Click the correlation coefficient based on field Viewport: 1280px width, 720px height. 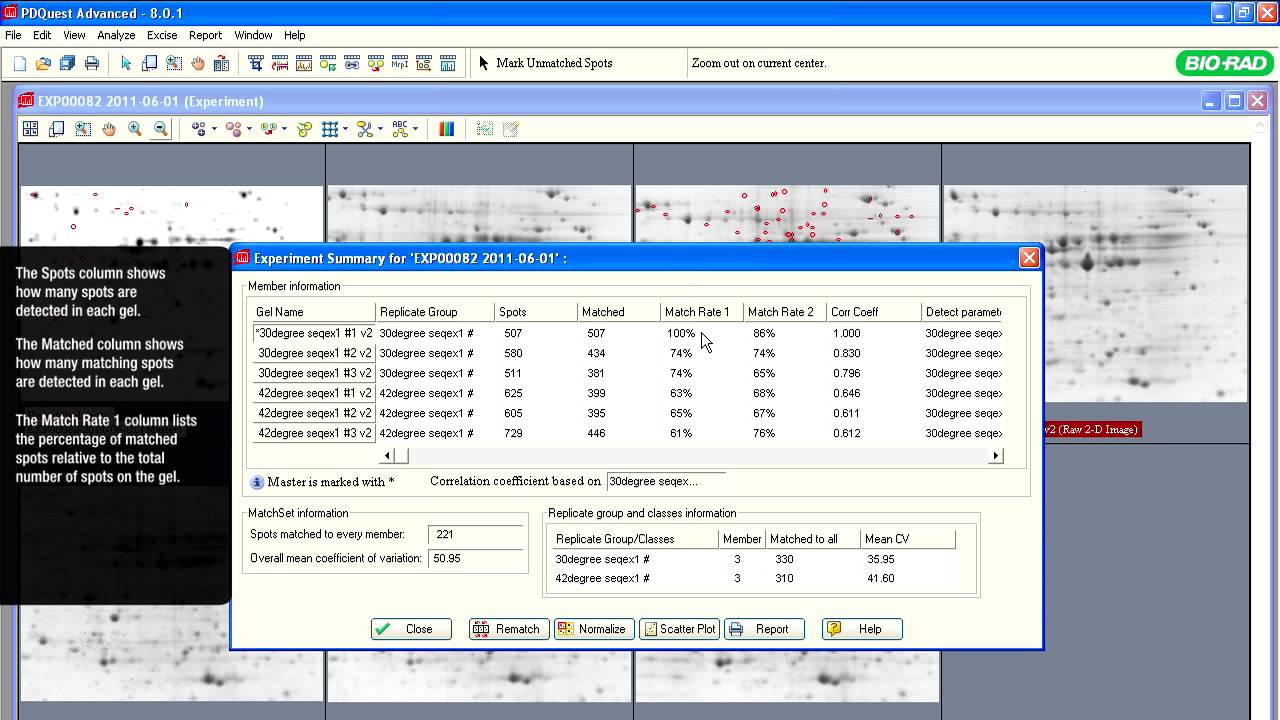[x=666, y=481]
